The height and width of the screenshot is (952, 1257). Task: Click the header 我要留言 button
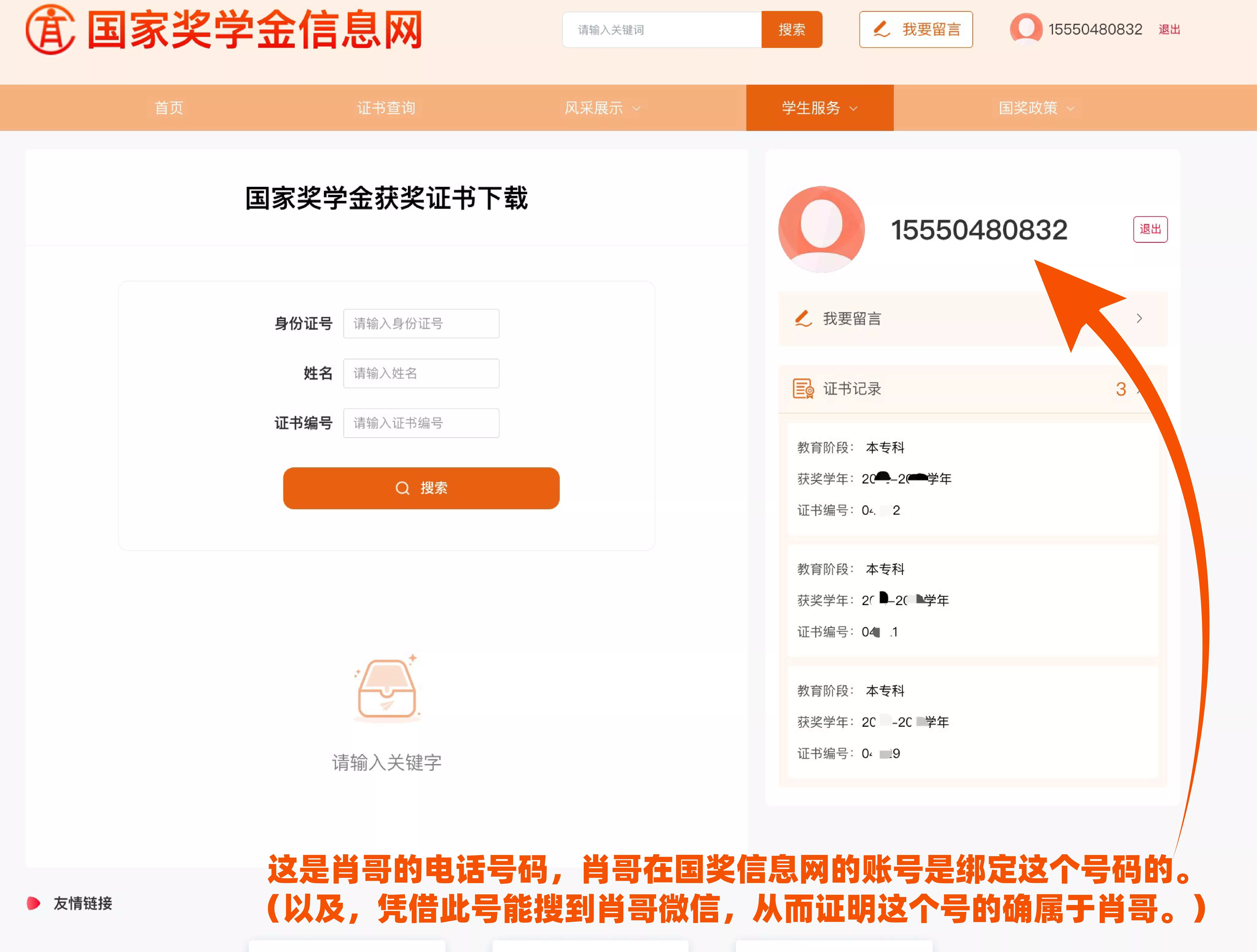click(916, 30)
